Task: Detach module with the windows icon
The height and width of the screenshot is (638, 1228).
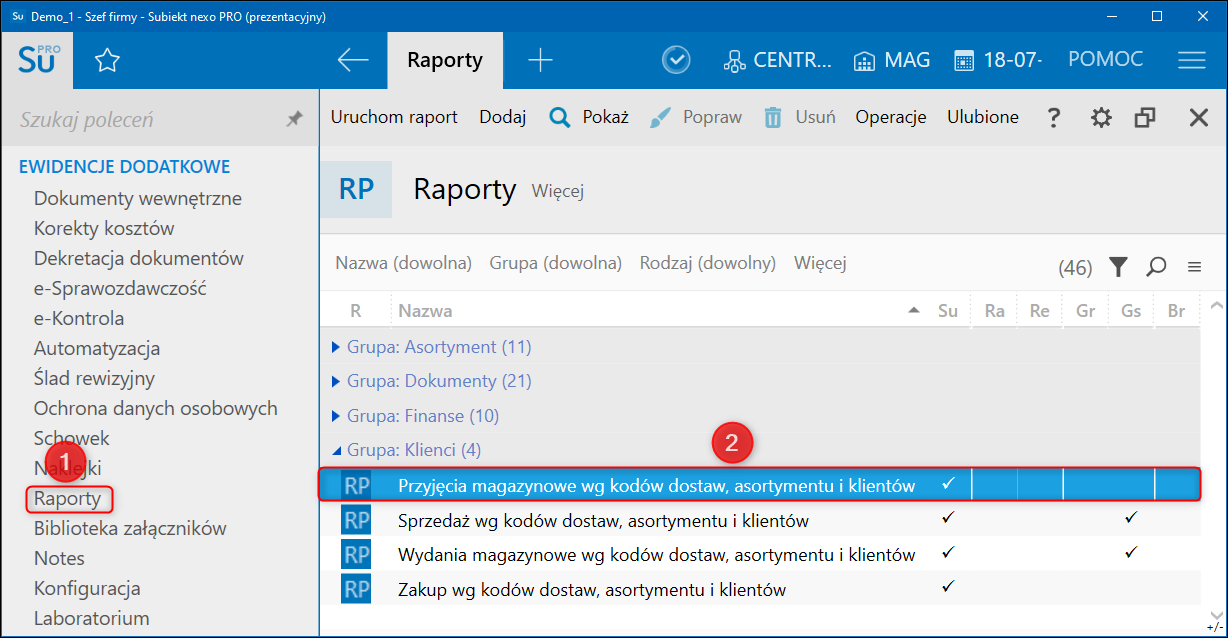Action: (1145, 118)
